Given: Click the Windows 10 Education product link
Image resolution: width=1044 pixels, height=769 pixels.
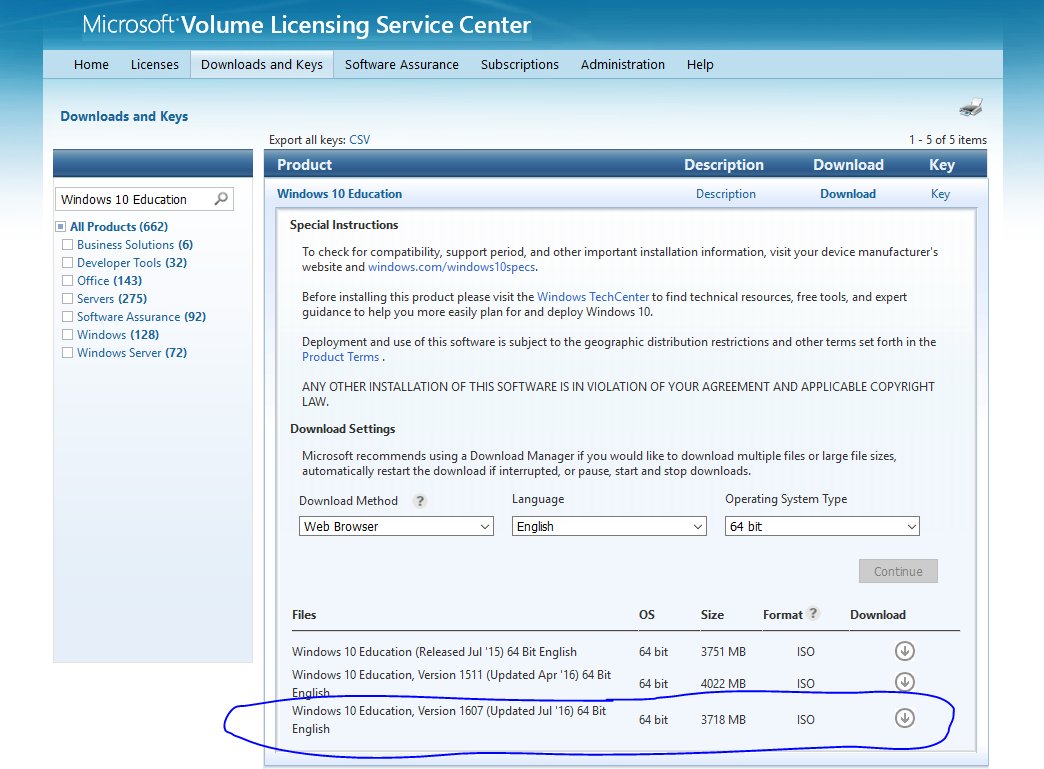Looking at the screenshot, I should (x=340, y=194).
